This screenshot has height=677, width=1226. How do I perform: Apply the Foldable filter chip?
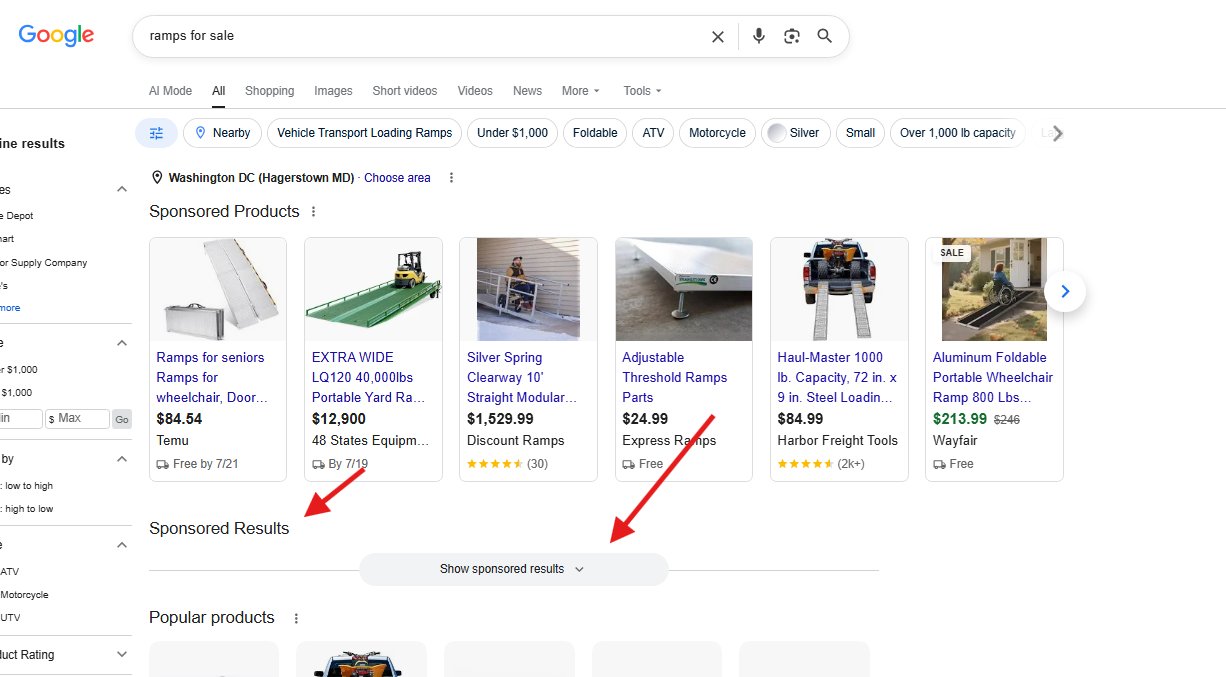[595, 133]
